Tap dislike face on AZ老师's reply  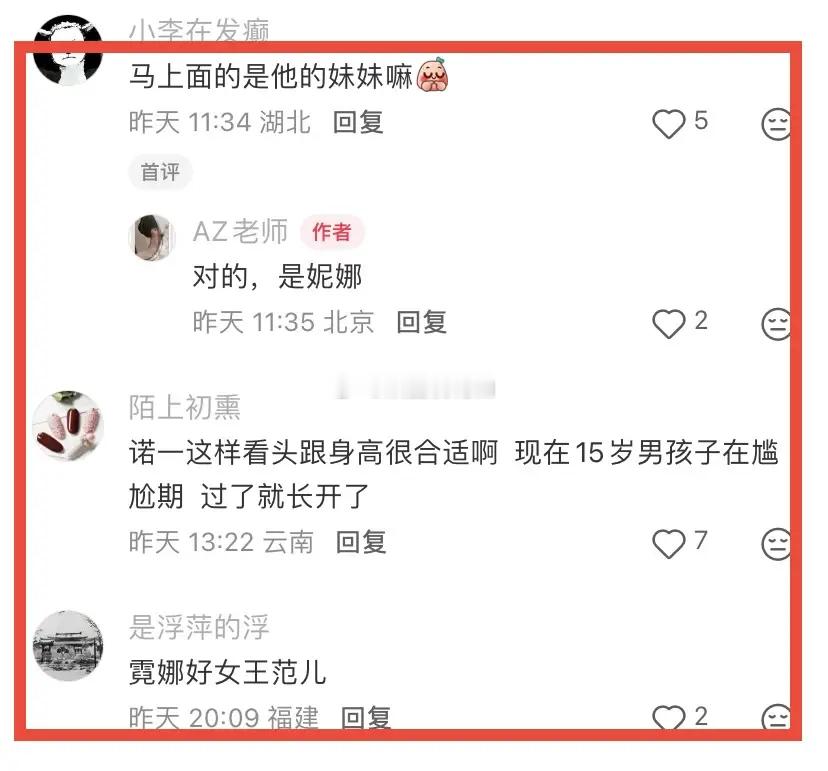pyautogui.click(x=776, y=324)
